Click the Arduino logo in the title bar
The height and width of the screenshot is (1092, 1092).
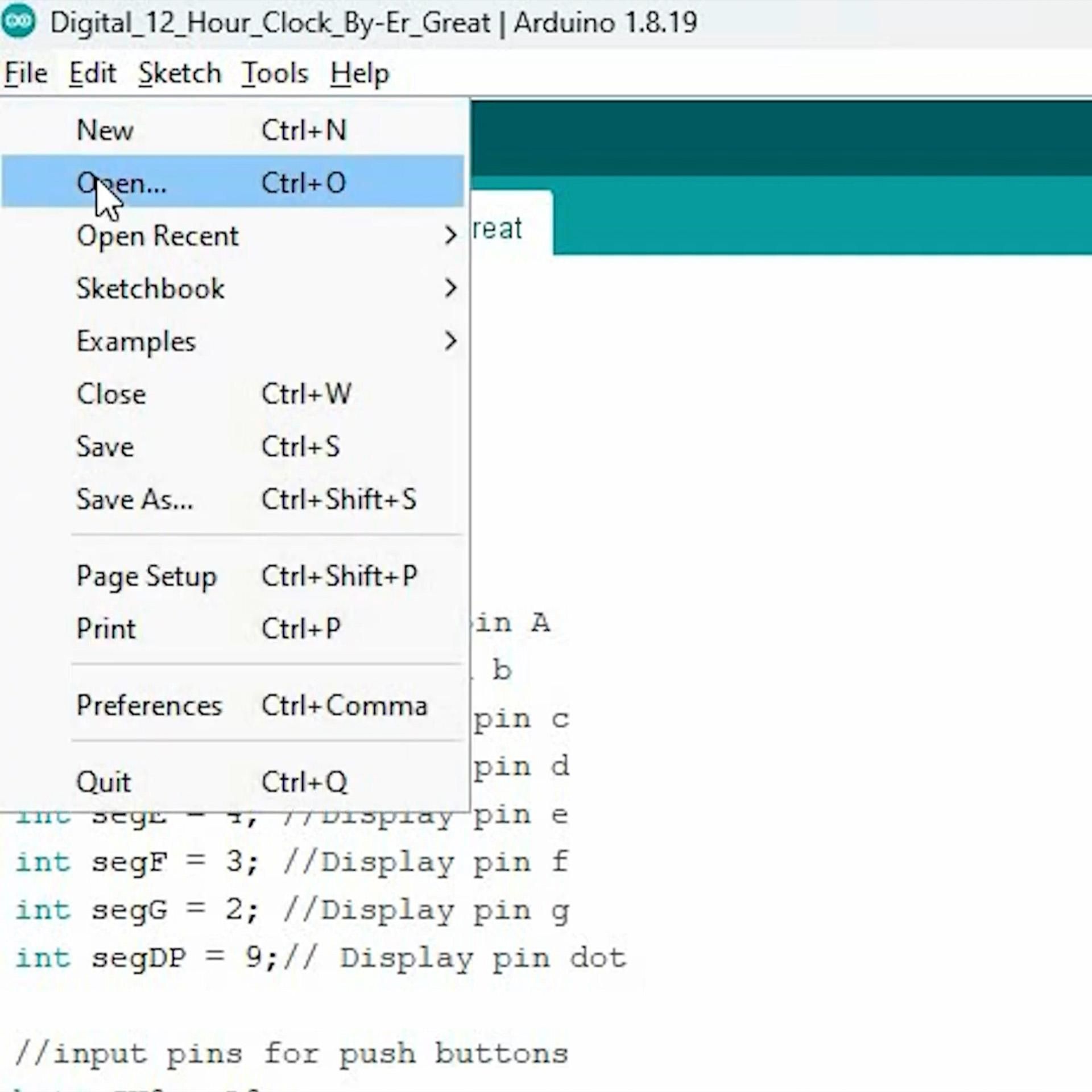(x=19, y=22)
